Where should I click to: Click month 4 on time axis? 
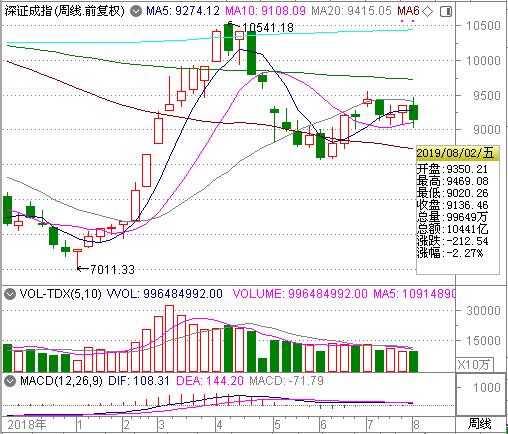(219, 425)
